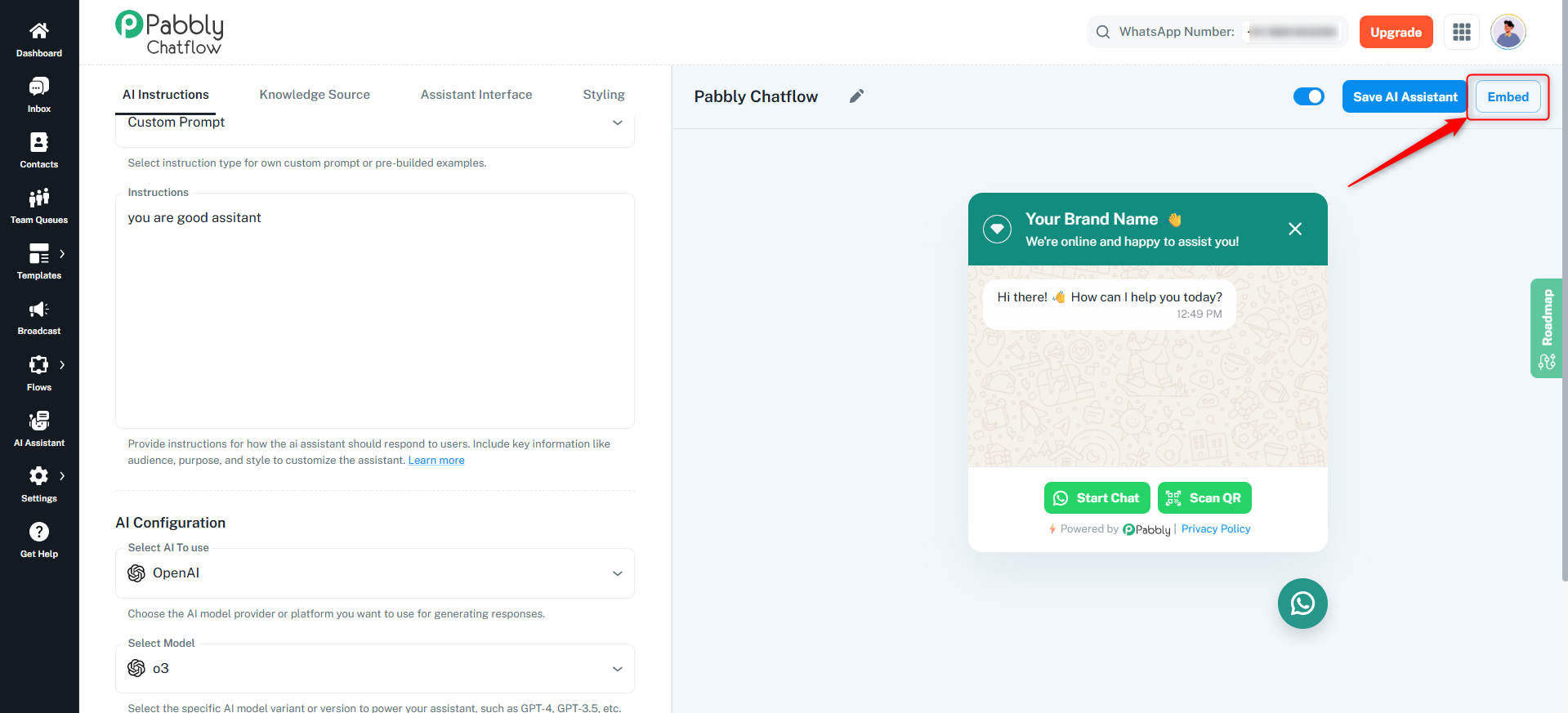
Task: Click the 'Hi there!' greeting message bubble
Action: [1110, 305]
